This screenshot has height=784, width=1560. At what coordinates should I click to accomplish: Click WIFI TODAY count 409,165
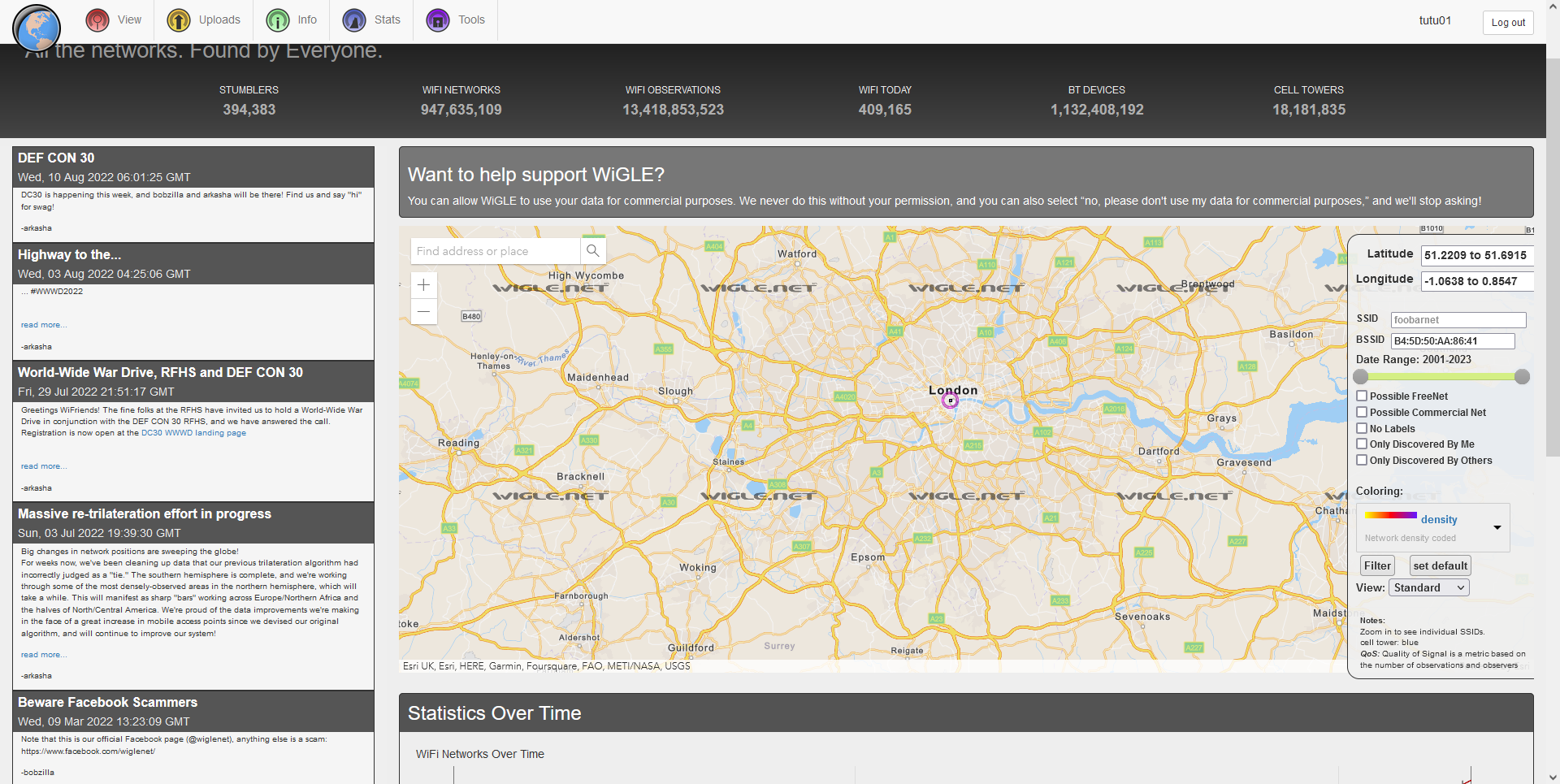click(885, 110)
